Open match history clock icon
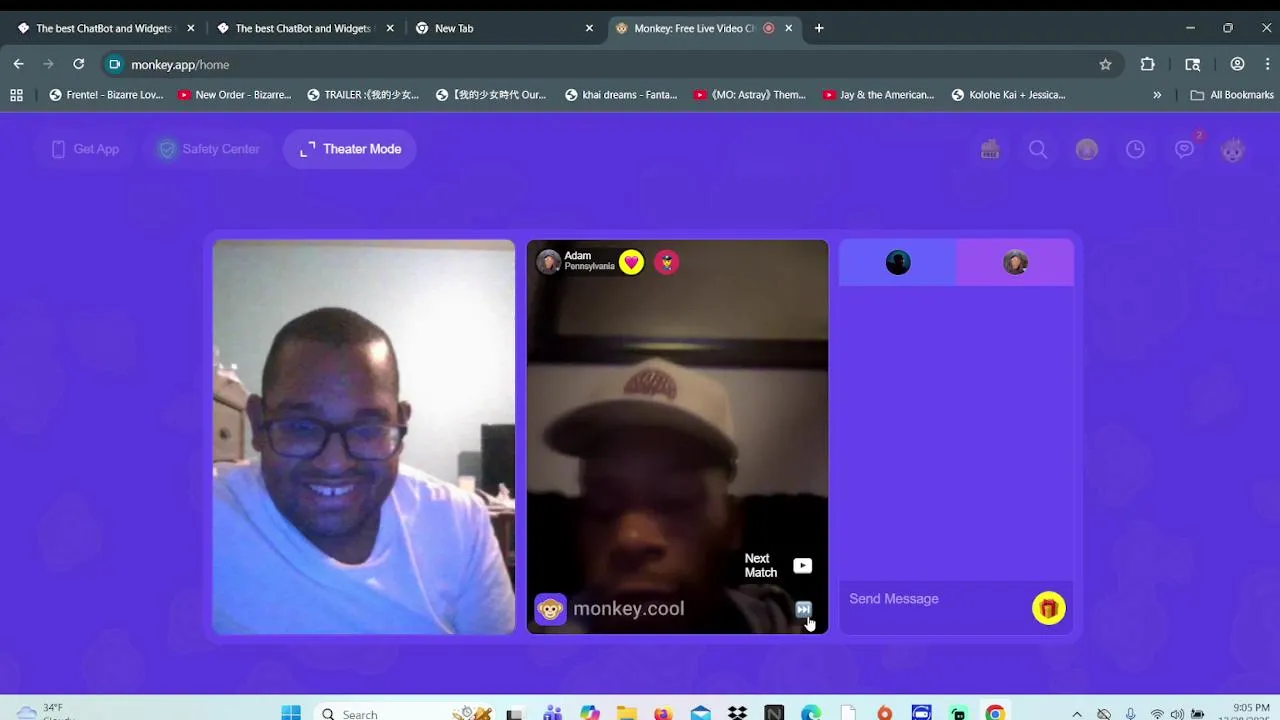 point(1135,149)
